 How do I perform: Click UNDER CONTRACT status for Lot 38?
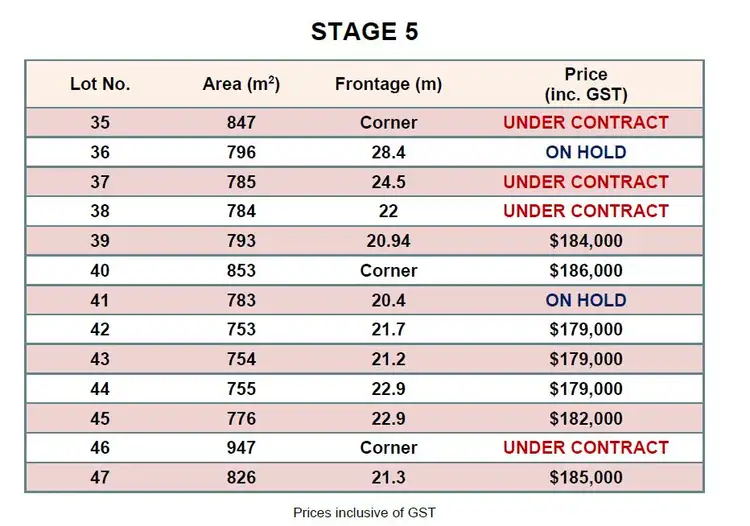pos(585,211)
